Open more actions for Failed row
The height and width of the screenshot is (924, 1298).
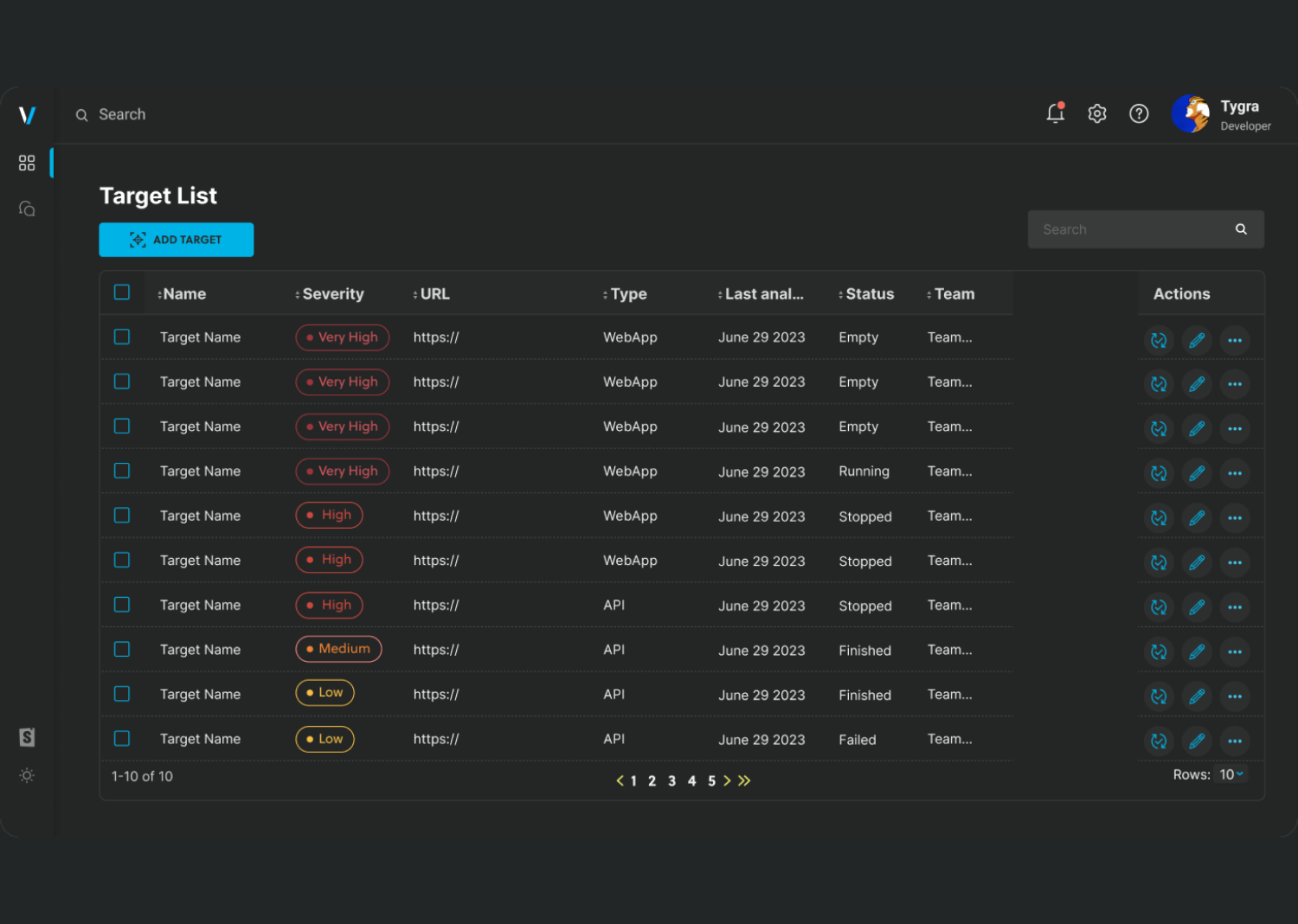click(1235, 741)
